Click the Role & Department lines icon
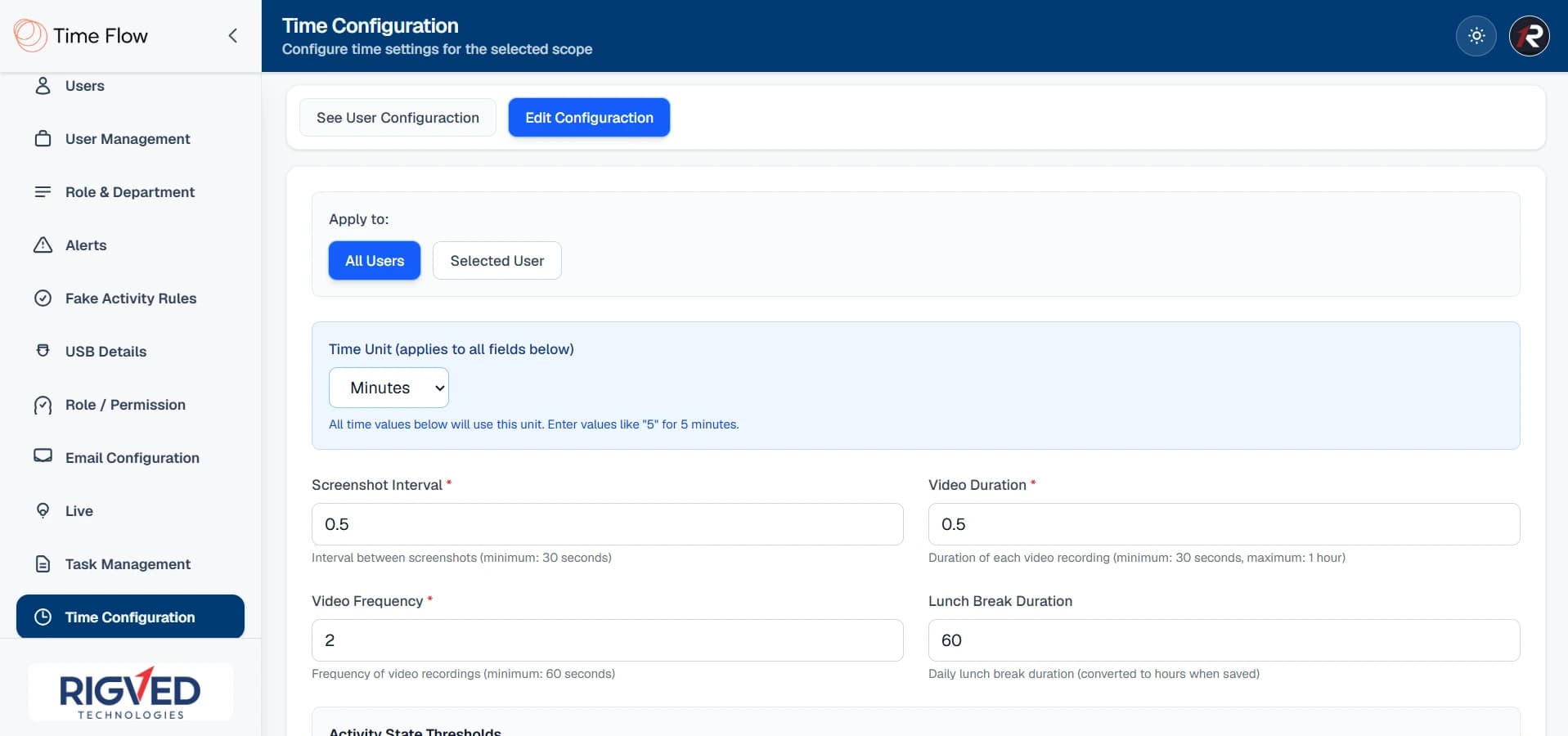Viewport: 1568px width, 736px height. tap(43, 191)
